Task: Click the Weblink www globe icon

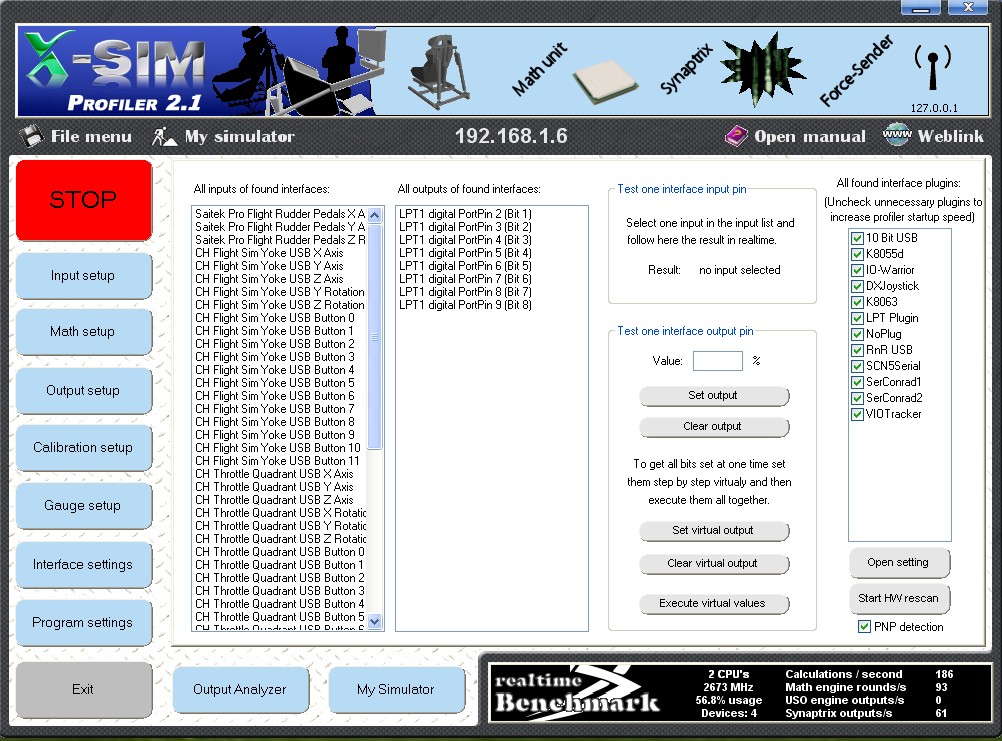Action: [x=897, y=135]
